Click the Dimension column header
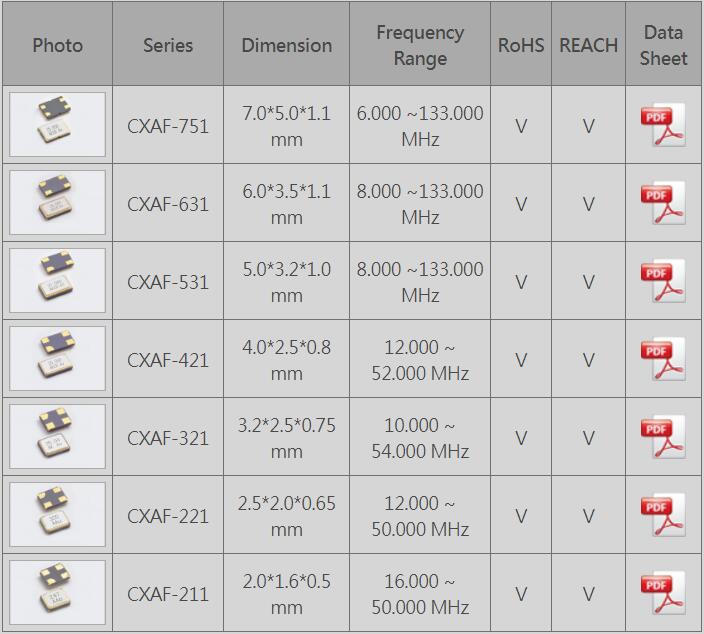Screen dimensions: 704x634 tap(287, 45)
